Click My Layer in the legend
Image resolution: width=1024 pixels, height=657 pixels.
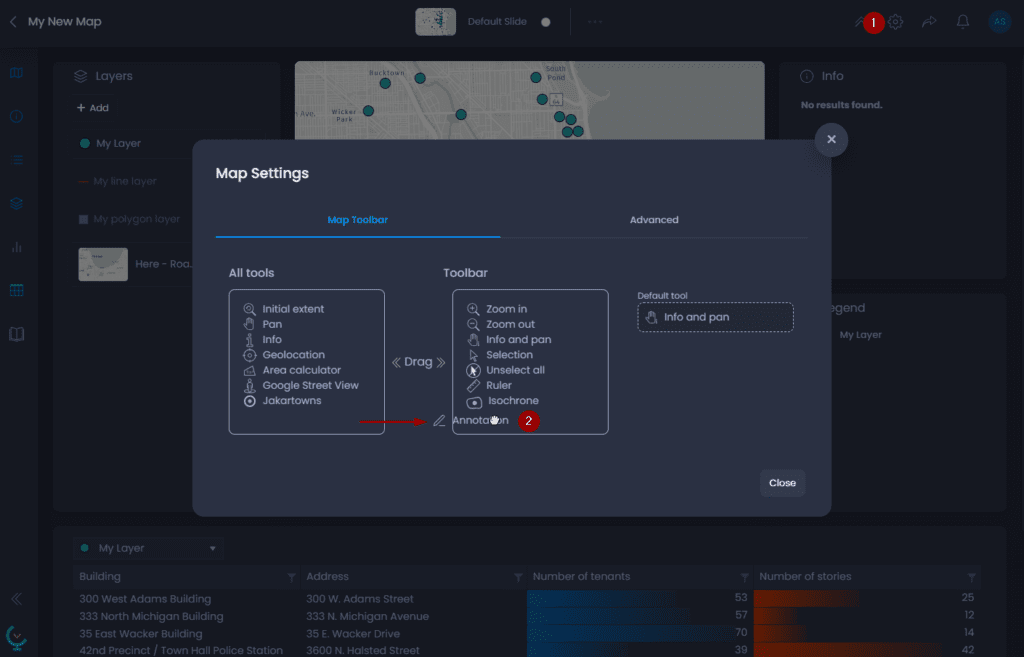860,335
